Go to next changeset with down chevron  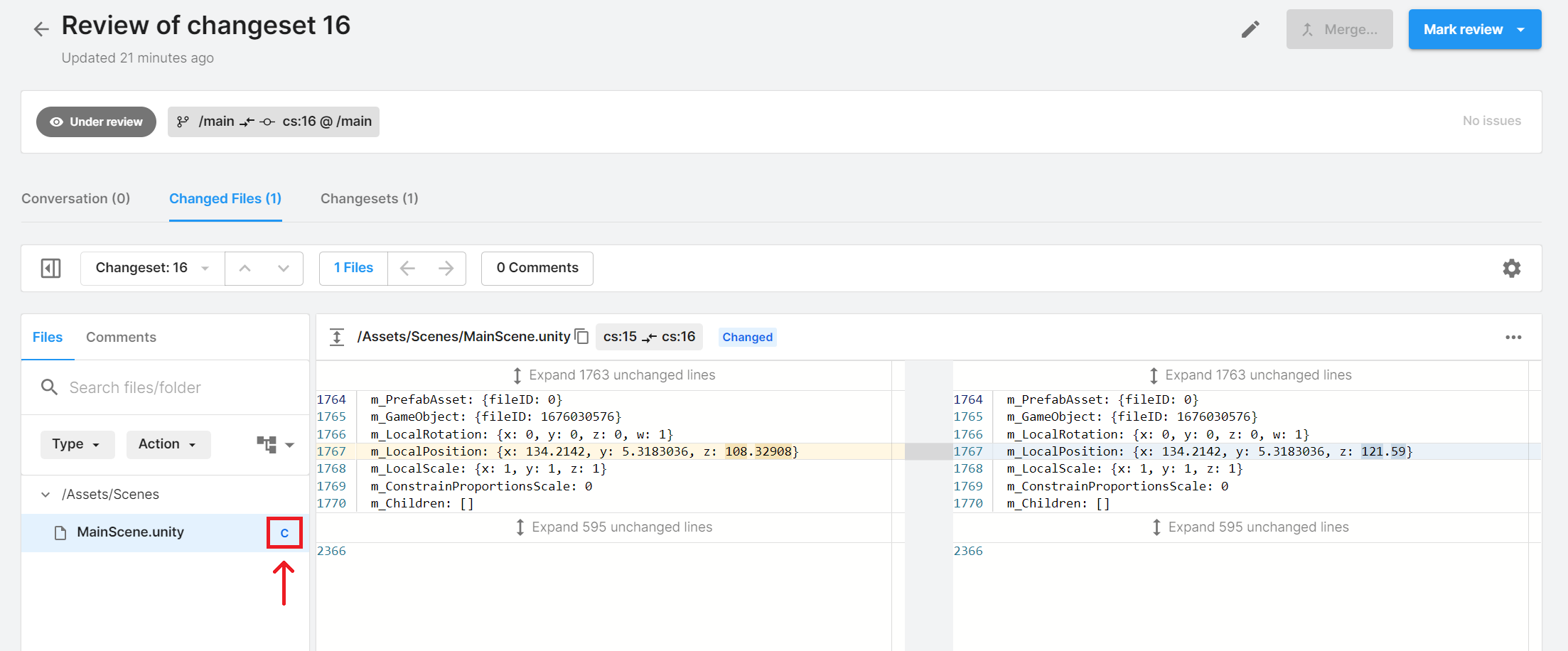click(284, 268)
